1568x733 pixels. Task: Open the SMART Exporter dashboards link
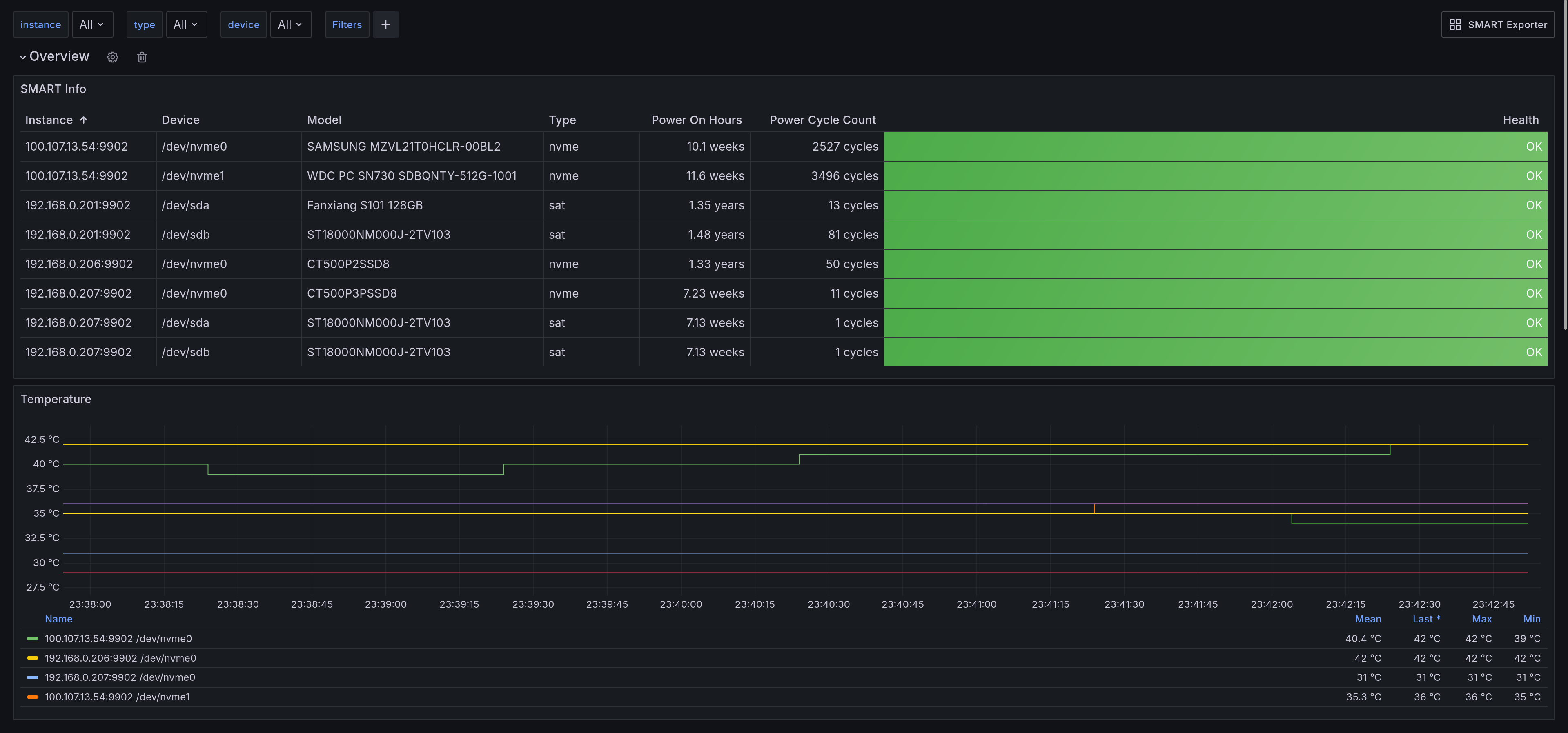1497,25
